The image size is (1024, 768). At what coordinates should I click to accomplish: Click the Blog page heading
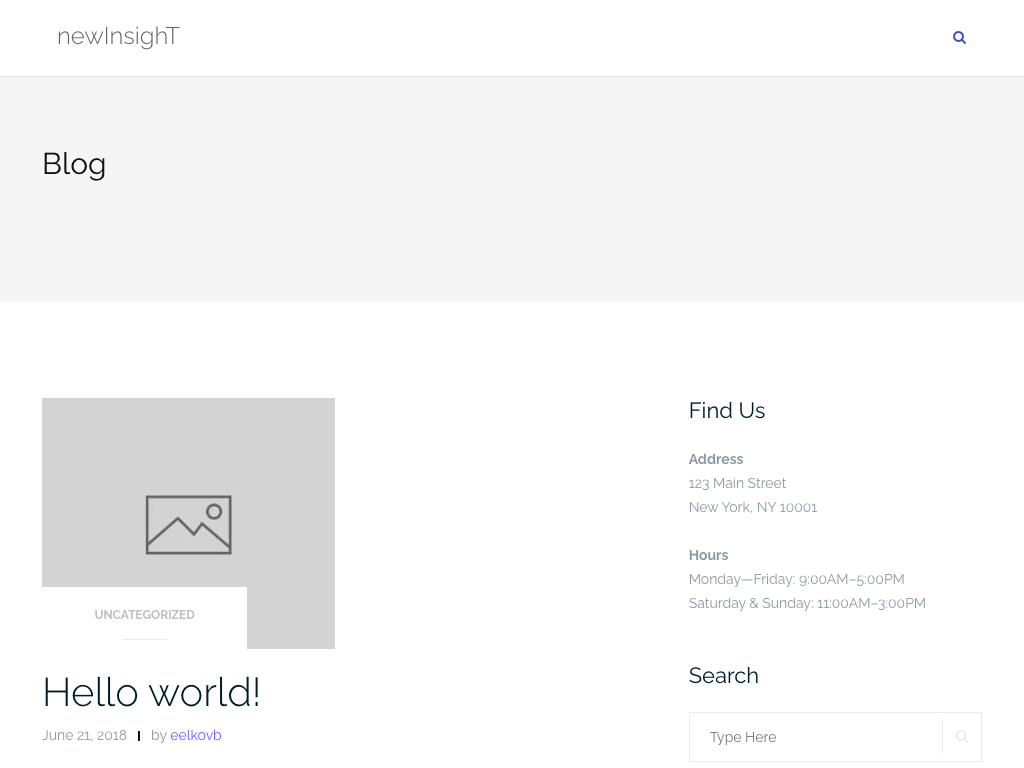74,164
